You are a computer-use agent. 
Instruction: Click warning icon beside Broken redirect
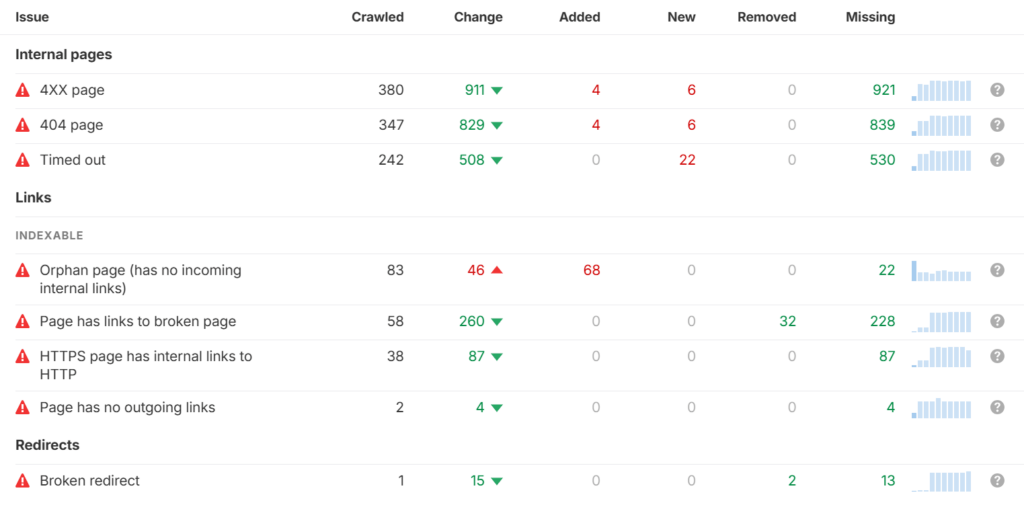click(x=23, y=481)
